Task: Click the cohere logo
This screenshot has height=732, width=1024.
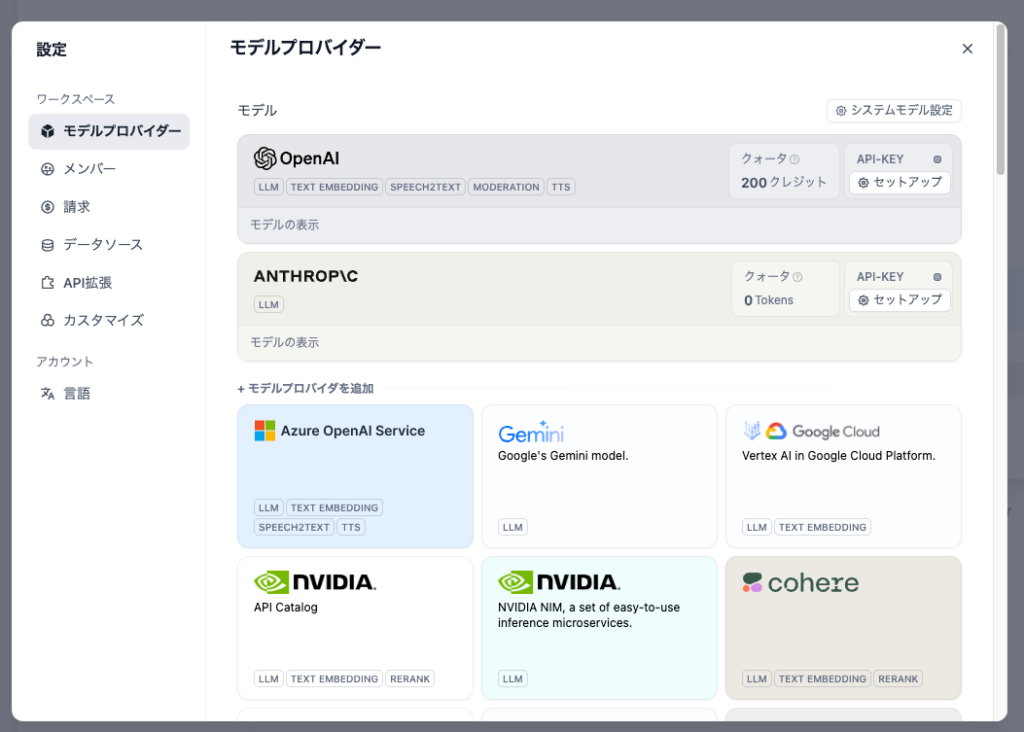Action: click(801, 582)
